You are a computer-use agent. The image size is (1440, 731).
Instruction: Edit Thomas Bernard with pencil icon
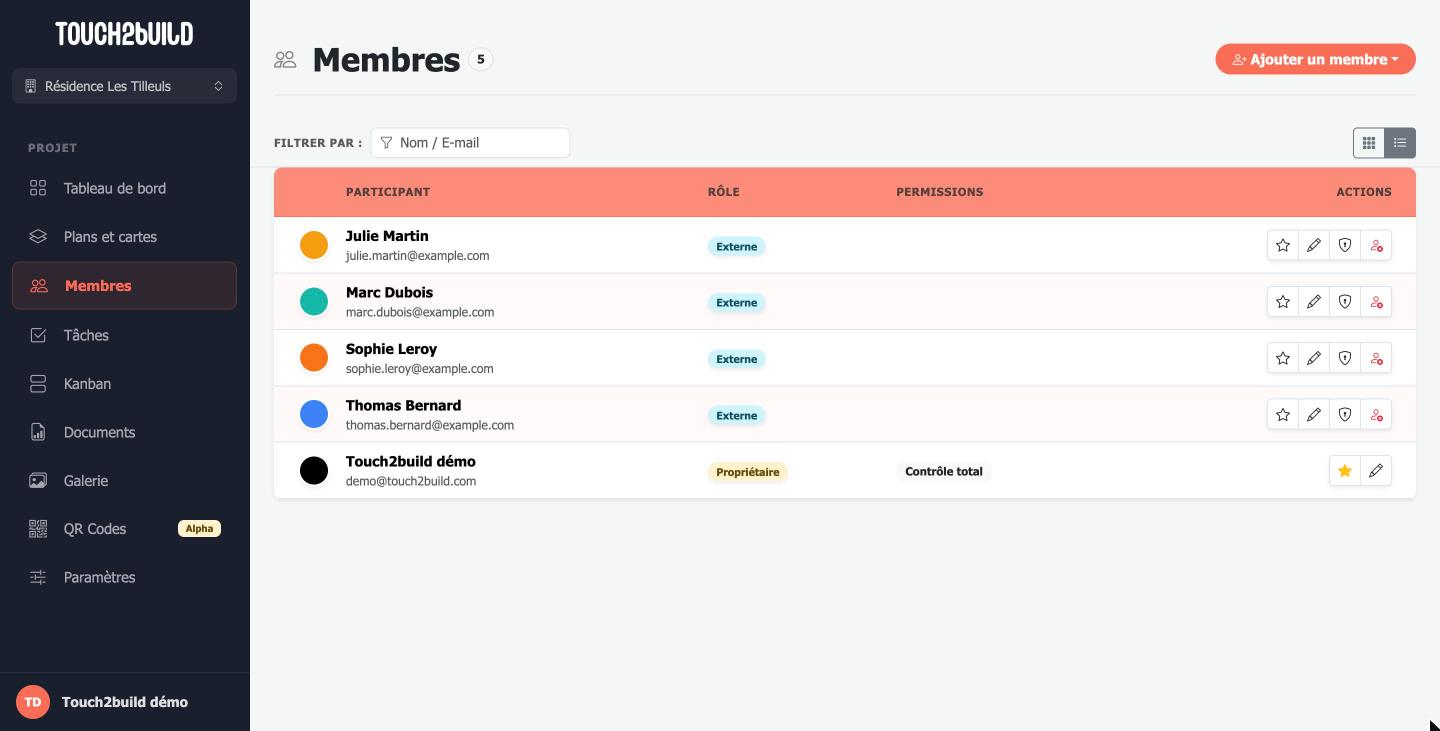coord(1314,415)
